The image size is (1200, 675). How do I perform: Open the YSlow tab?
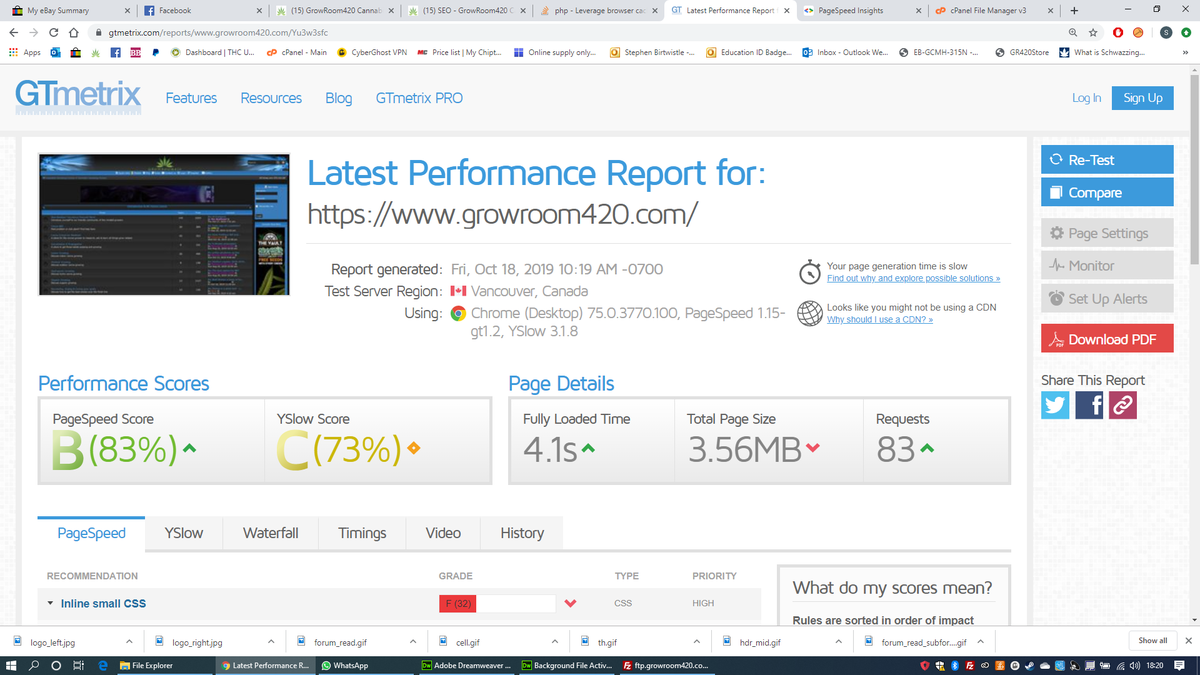(x=183, y=533)
